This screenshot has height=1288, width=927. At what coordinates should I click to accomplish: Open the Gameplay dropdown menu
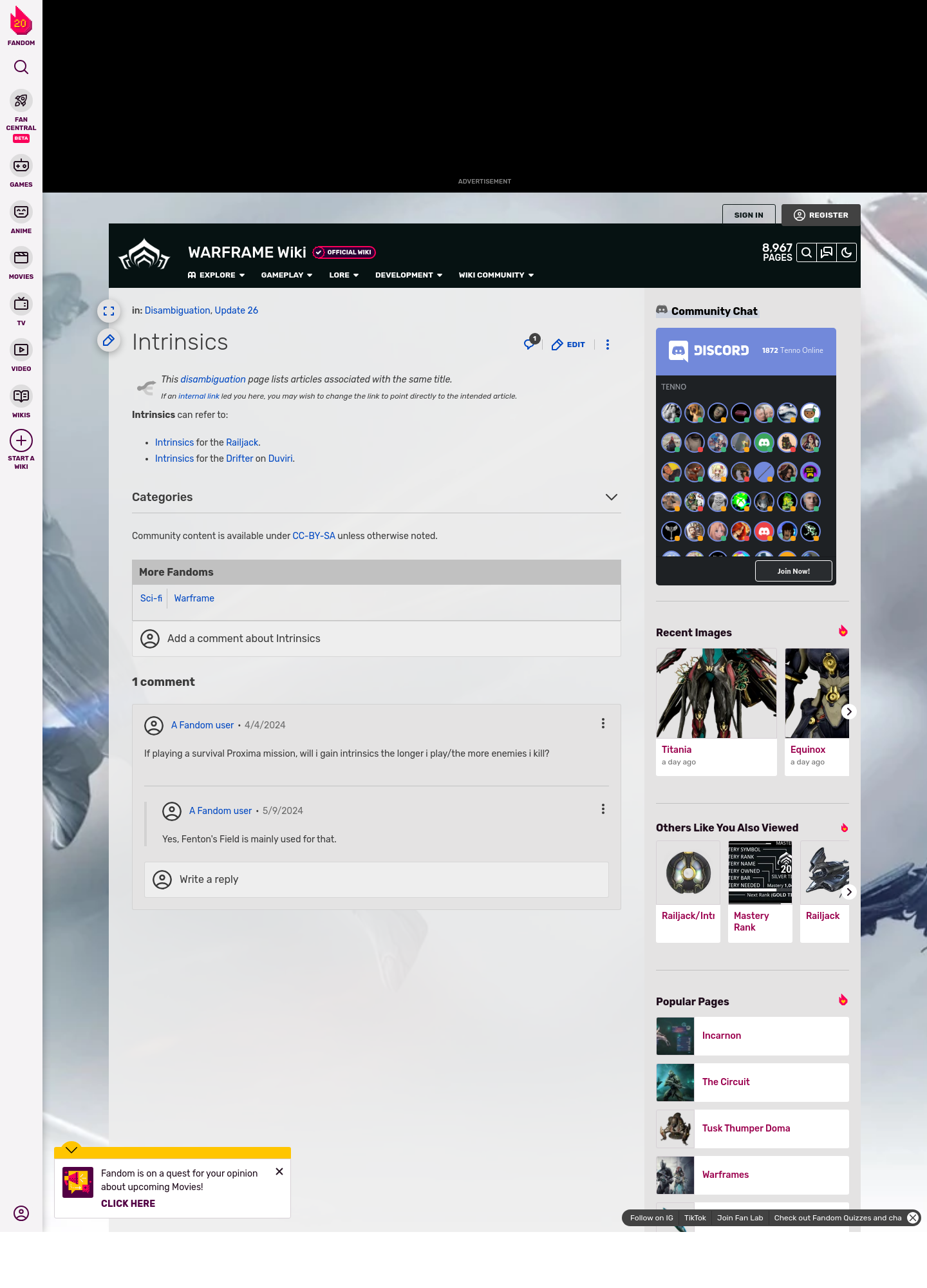(x=286, y=275)
